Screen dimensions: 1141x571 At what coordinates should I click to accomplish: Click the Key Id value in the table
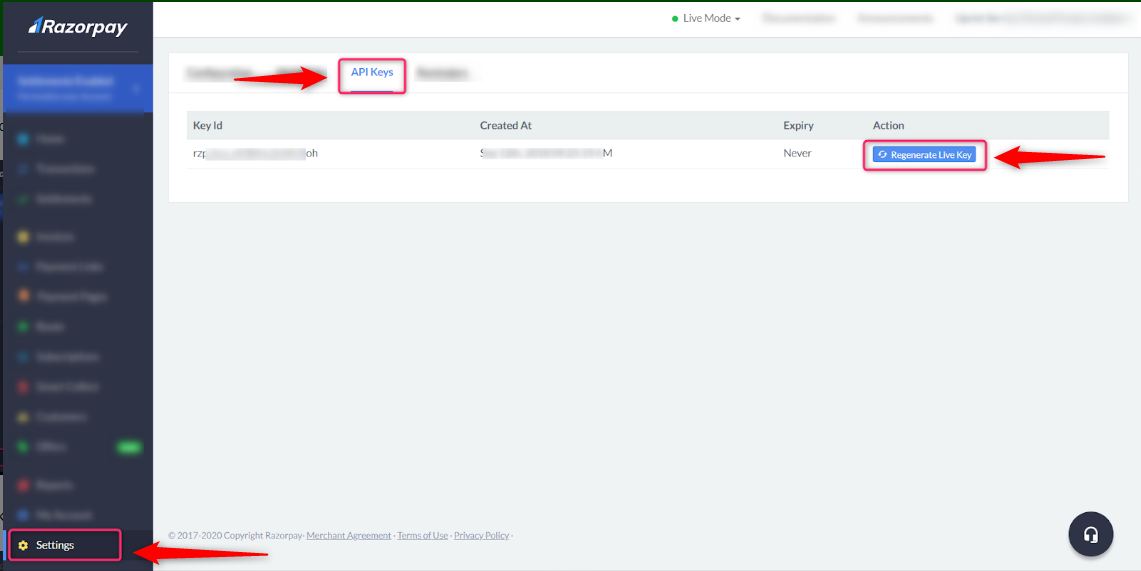pyautogui.click(x=255, y=153)
